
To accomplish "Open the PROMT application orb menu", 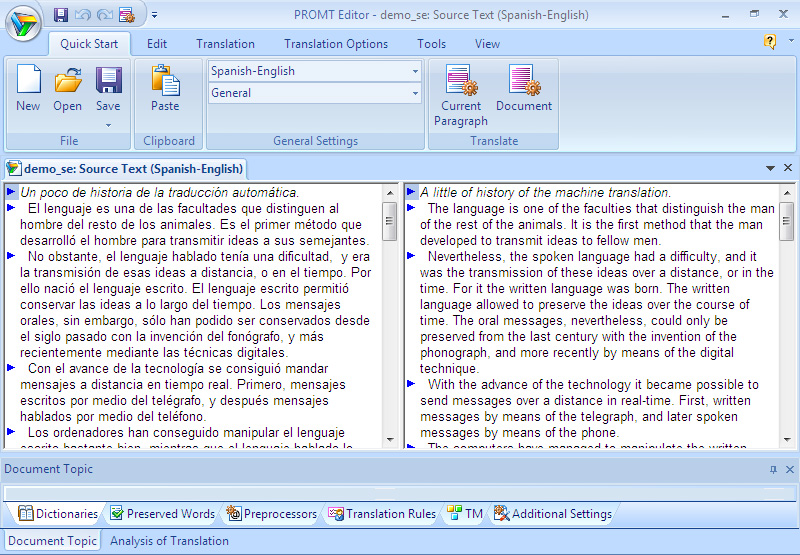I will click(23, 23).
